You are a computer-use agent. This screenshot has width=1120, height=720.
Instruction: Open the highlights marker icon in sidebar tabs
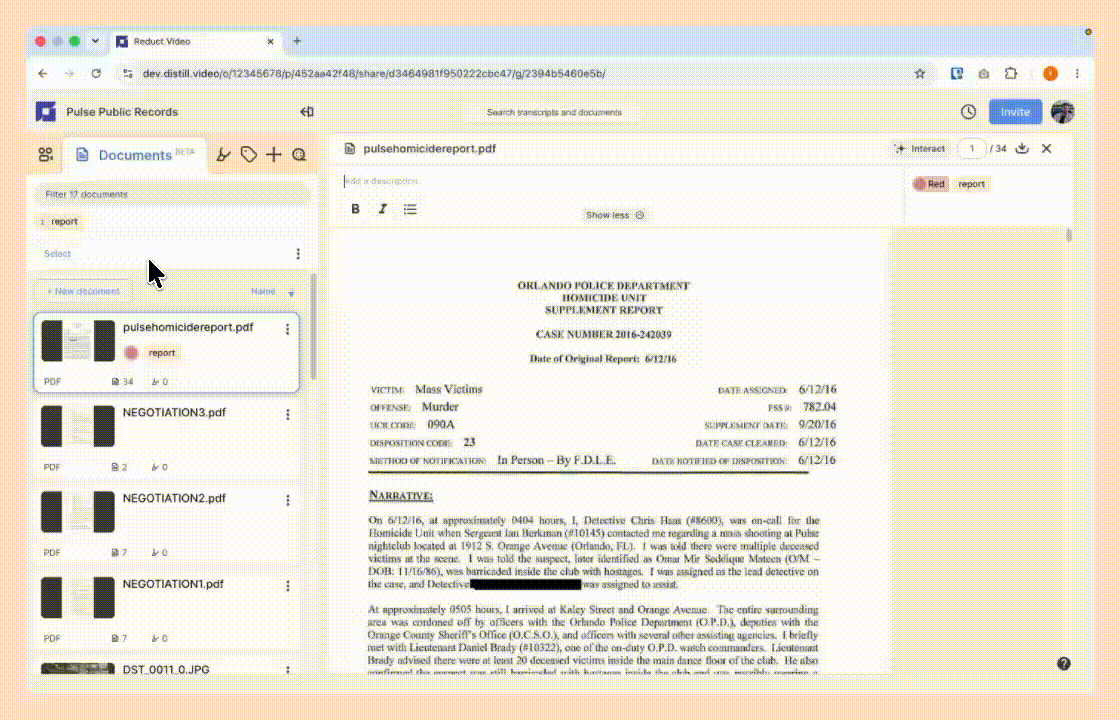point(223,154)
